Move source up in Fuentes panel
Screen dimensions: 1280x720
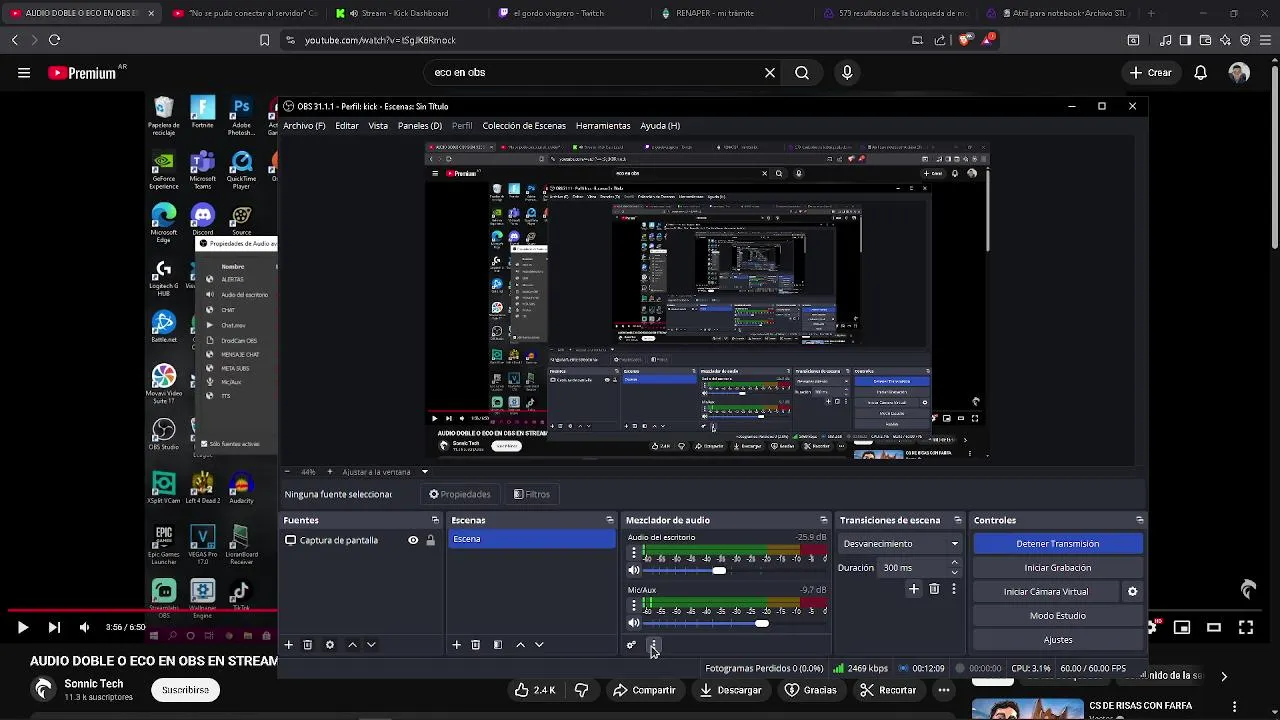(352, 645)
